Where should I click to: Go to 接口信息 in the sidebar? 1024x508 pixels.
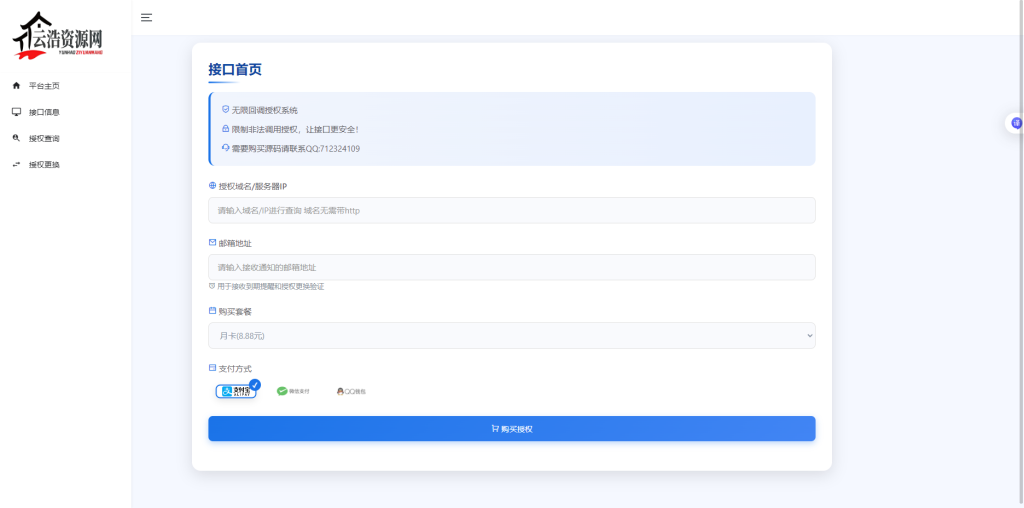coord(44,112)
